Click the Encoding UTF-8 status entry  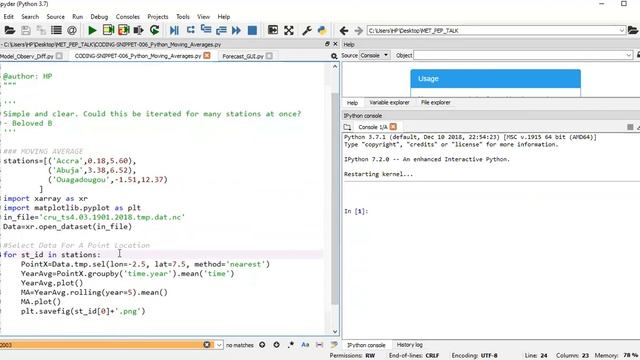[x=474, y=356]
